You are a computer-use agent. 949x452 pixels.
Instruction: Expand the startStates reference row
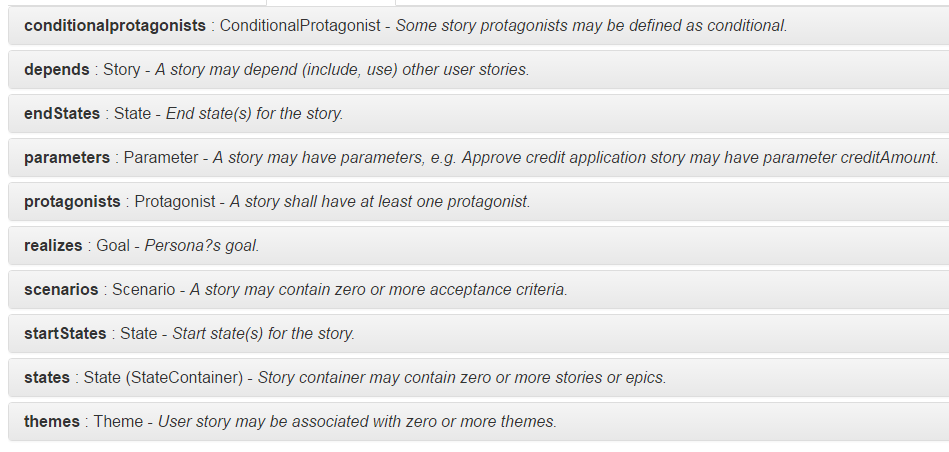pos(478,333)
